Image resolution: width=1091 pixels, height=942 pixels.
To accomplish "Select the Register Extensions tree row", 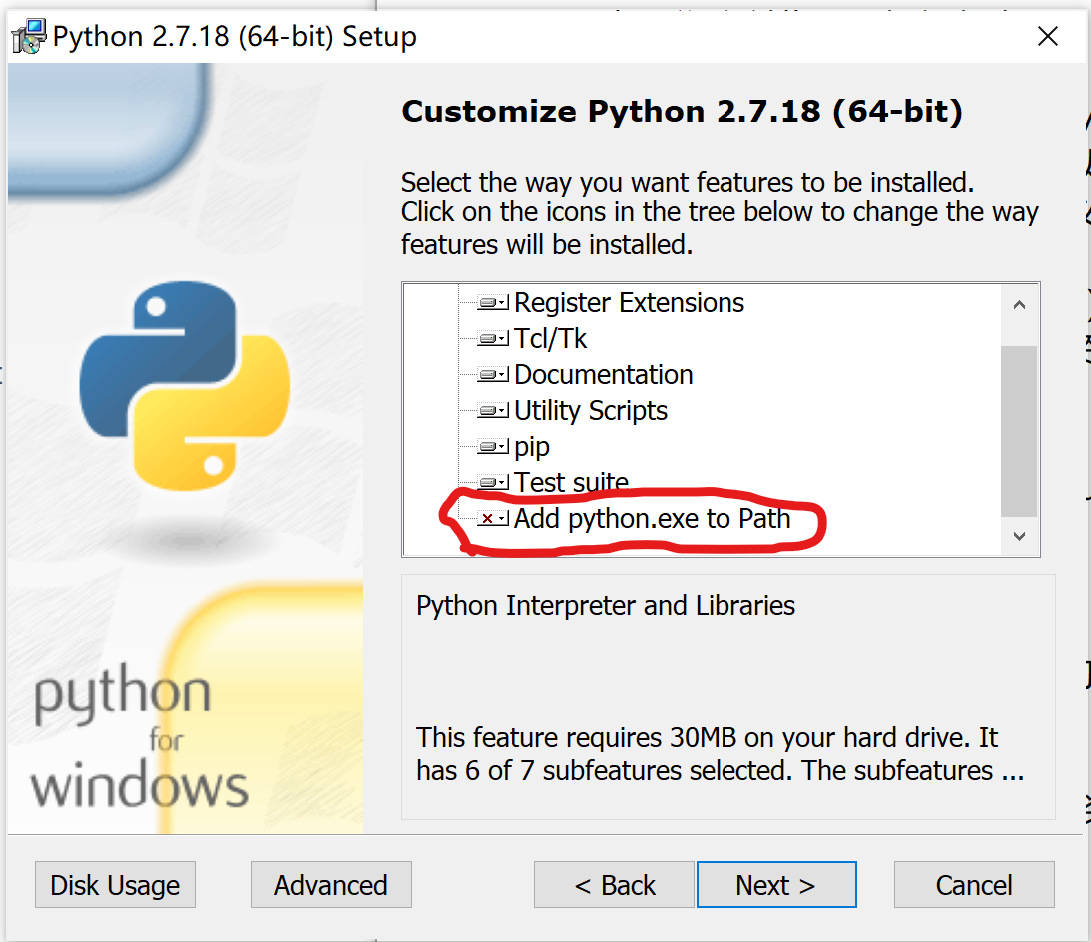I will pos(629,303).
